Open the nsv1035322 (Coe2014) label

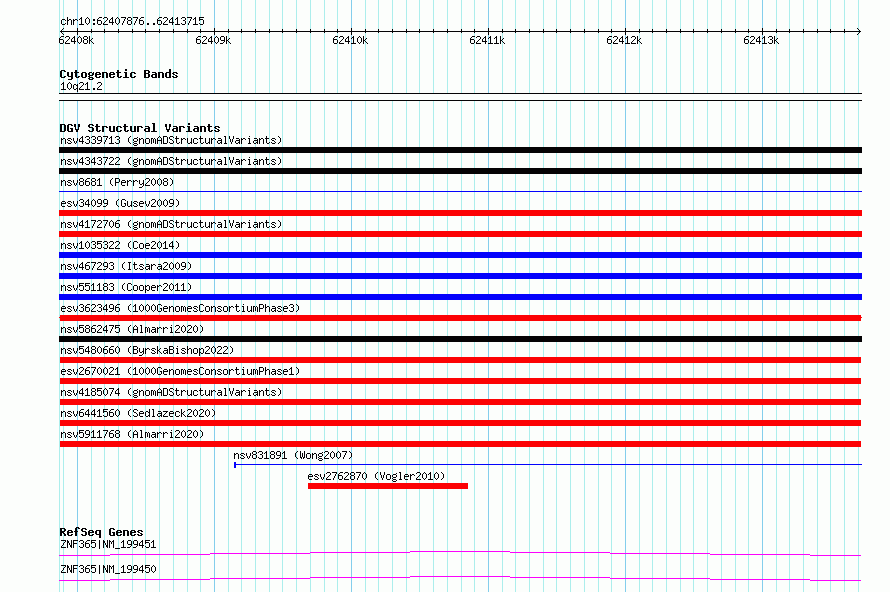[x=120, y=245]
